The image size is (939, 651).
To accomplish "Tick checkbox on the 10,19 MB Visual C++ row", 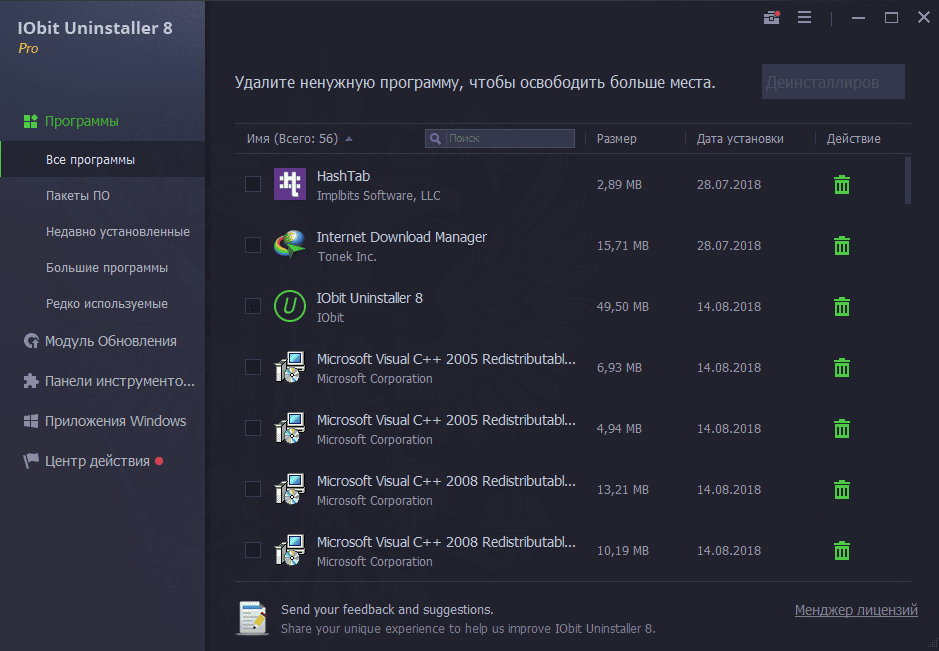I will point(253,550).
